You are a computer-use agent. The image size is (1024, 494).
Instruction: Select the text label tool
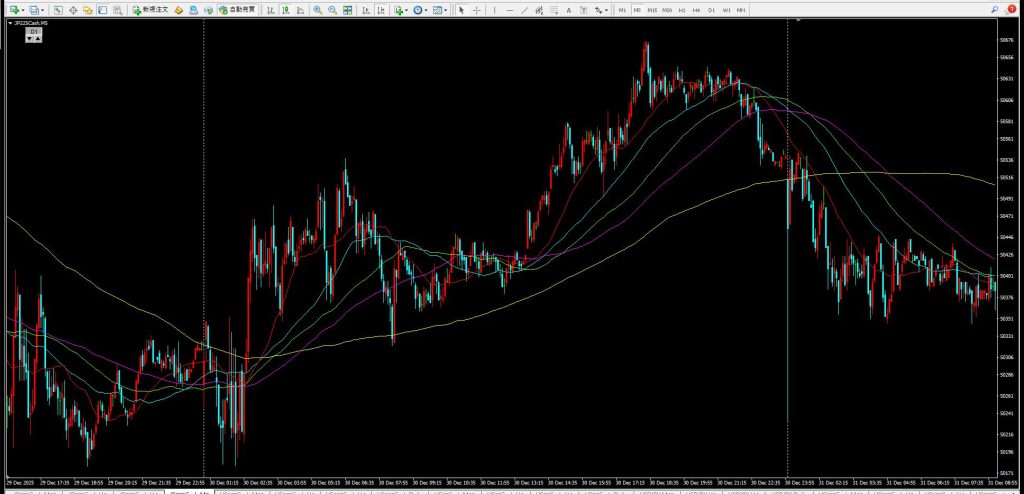coord(570,9)
